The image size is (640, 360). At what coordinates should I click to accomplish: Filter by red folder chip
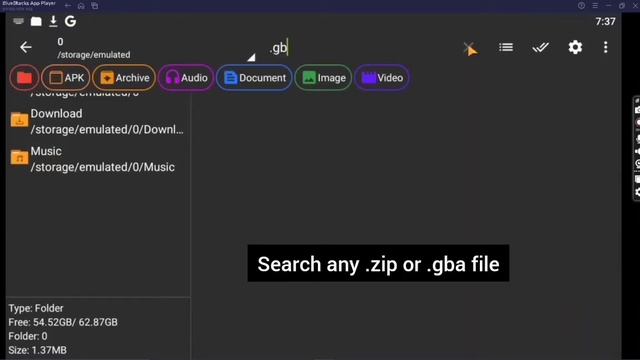click(24, 78)
